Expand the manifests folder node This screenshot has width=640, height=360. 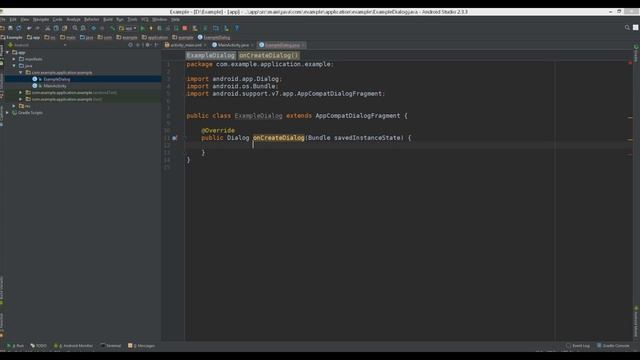(x=14, y=59)
